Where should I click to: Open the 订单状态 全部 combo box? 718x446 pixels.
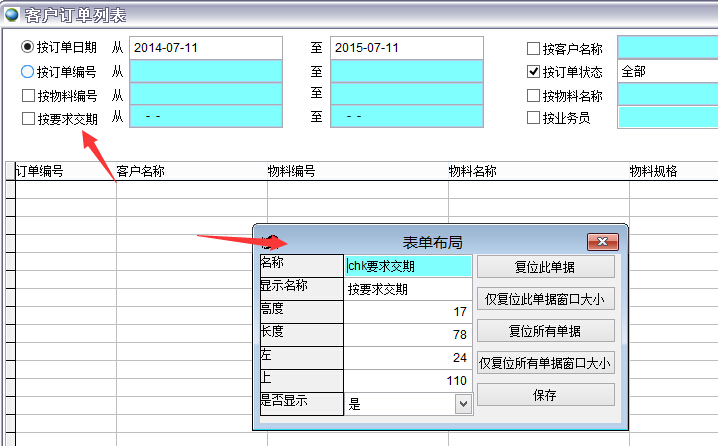coord(667,71)
